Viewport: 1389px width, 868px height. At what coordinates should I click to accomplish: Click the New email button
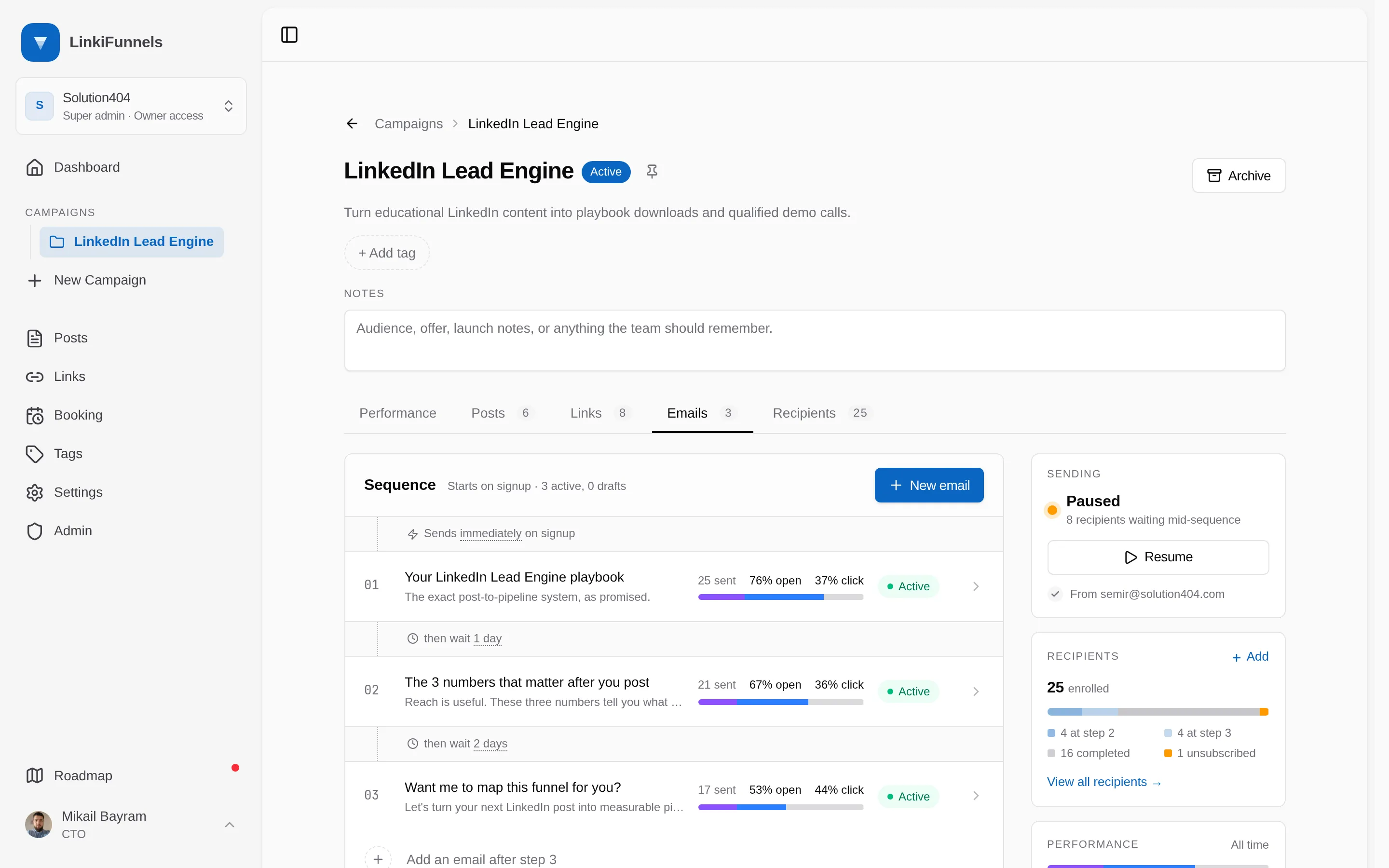pos(929,486)
